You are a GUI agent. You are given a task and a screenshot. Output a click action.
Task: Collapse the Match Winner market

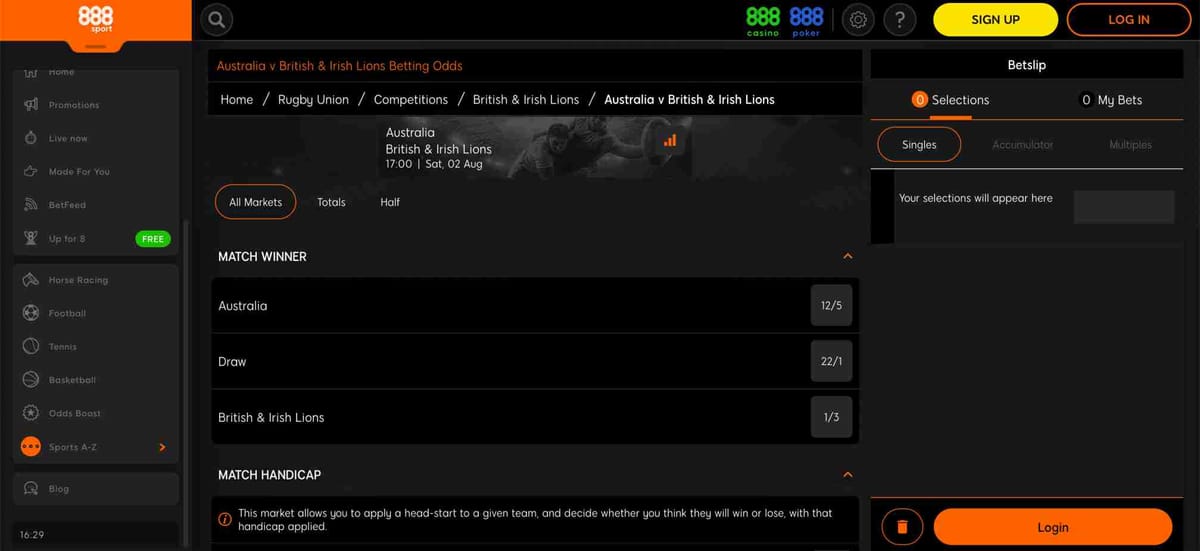coord(848,257)
